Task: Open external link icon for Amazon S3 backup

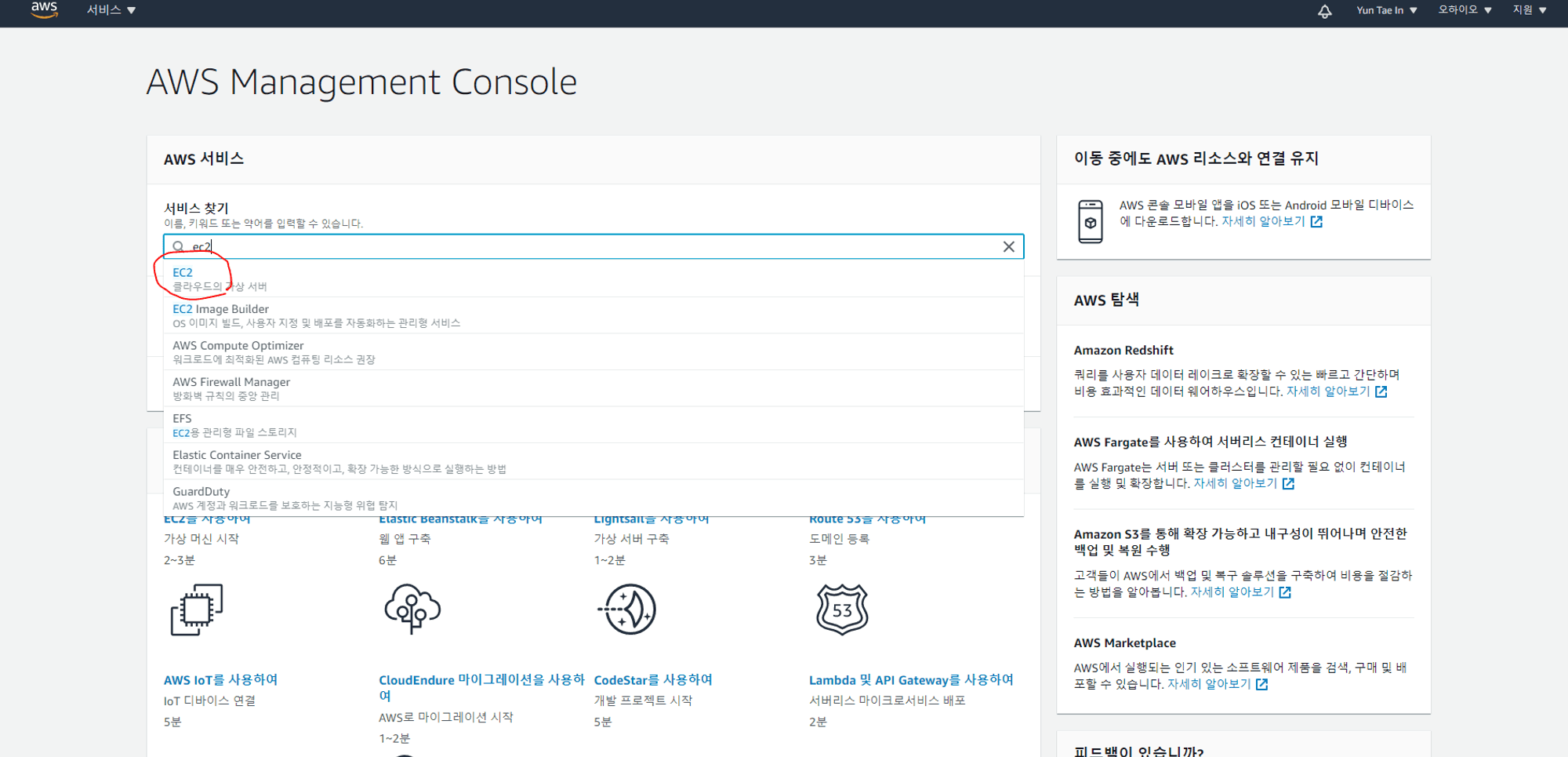Action: pyautogui.click(x=1285, y=592)
